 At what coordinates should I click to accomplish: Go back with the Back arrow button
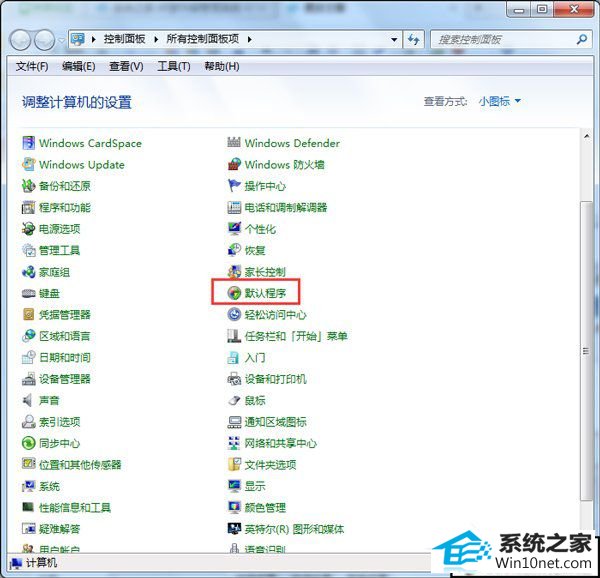pyautogui.click(x=20, y=40)
